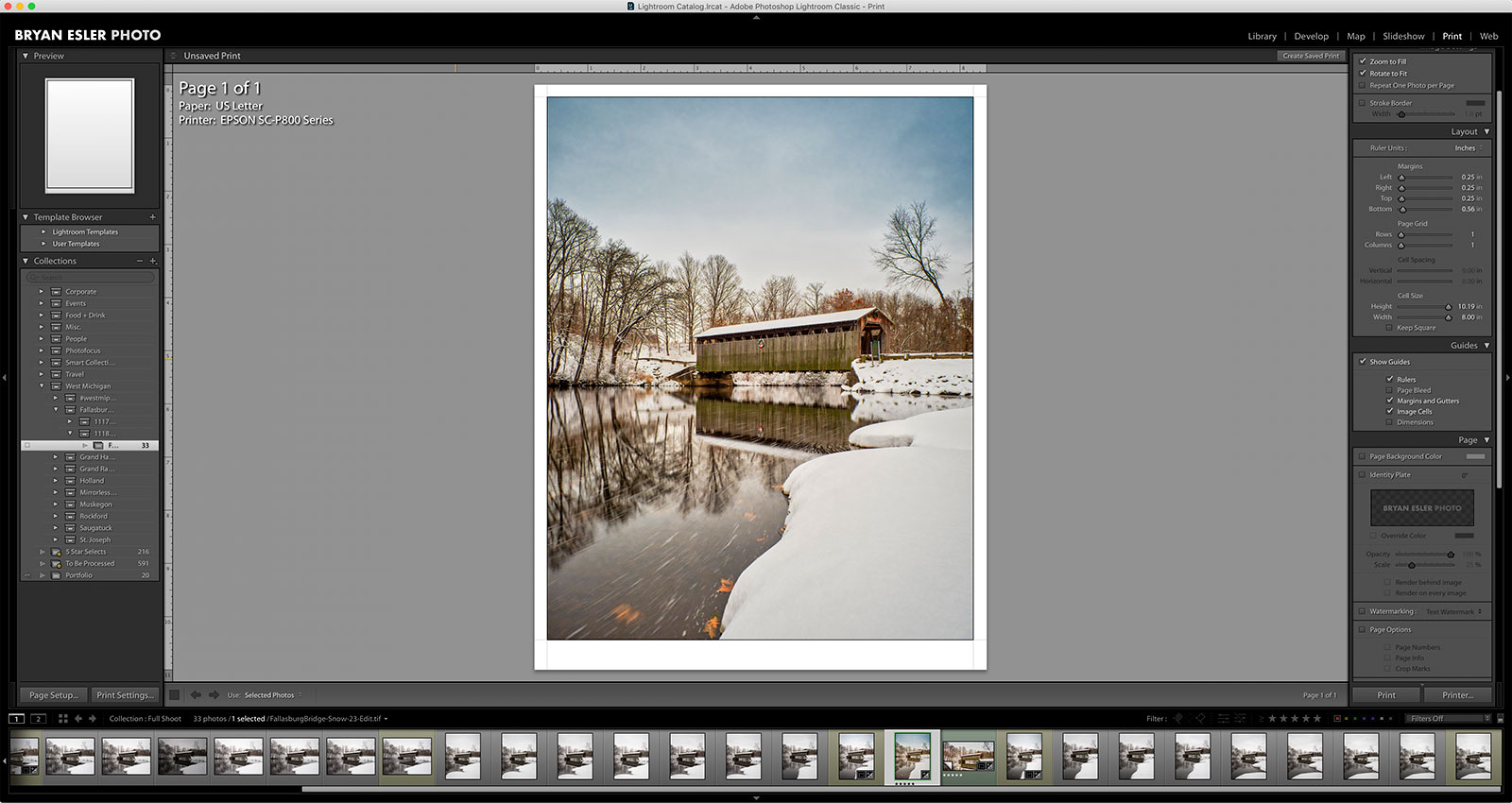Click the add template plus icon
Screen dimensions: 1512x803
(x=152, y=217)
